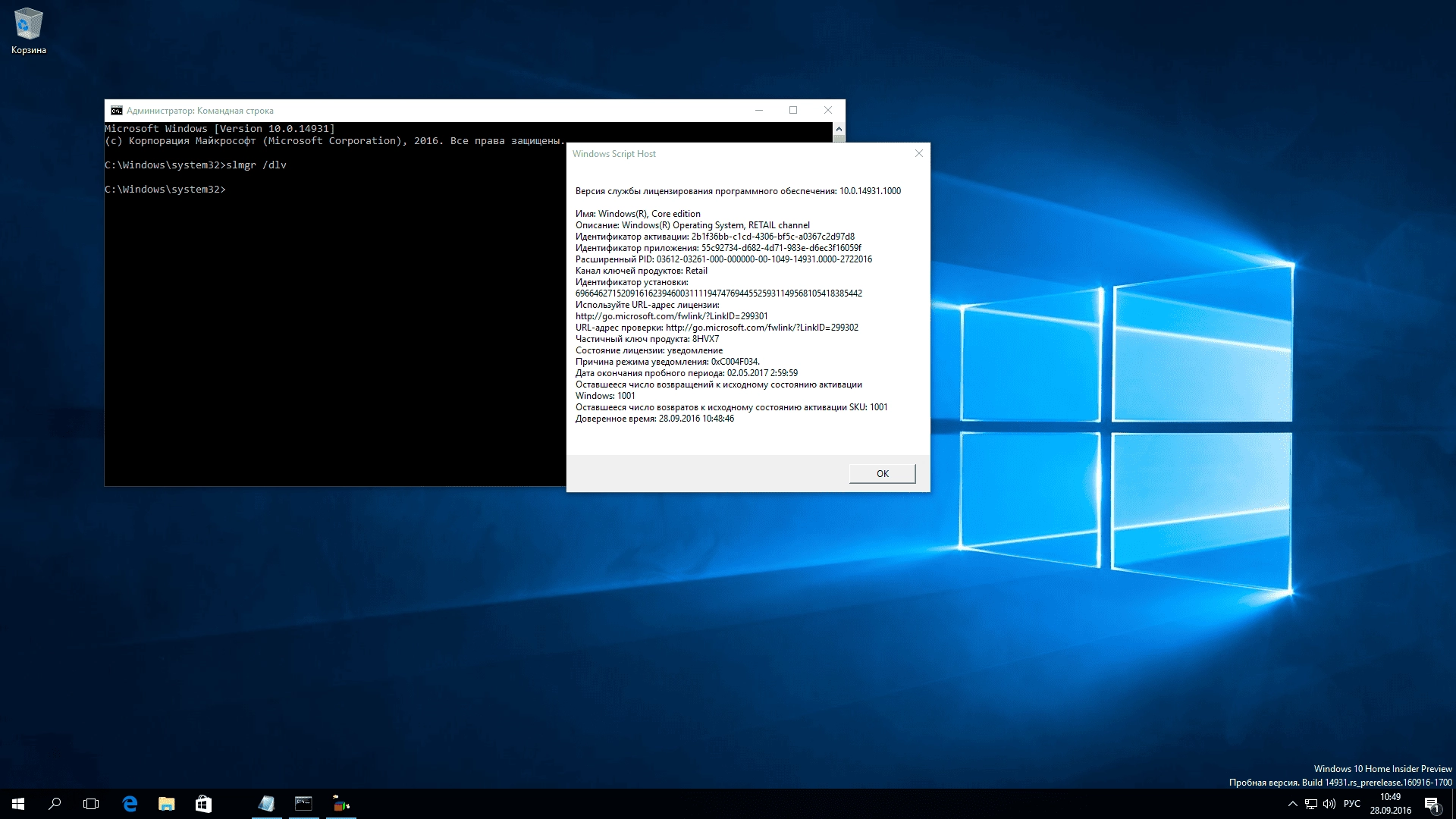This screenshot has width=1456, height=819.
Task: Click the Command Prompt scrollbar up arrow
Action: (x=839, y=129)
